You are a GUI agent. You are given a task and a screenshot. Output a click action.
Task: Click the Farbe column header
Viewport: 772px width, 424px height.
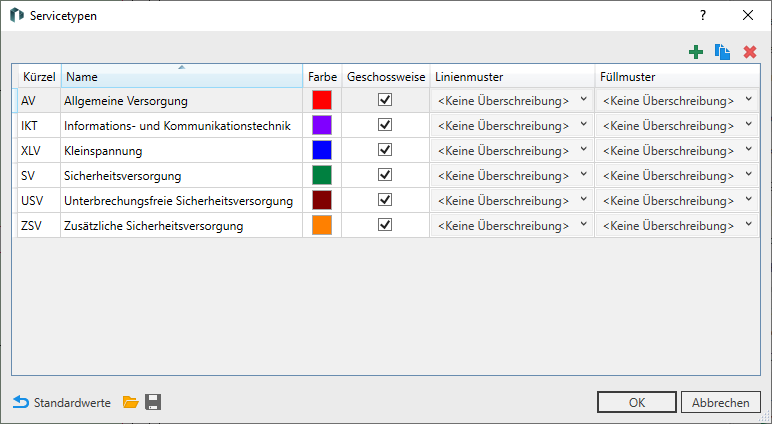tap(322, 76)
